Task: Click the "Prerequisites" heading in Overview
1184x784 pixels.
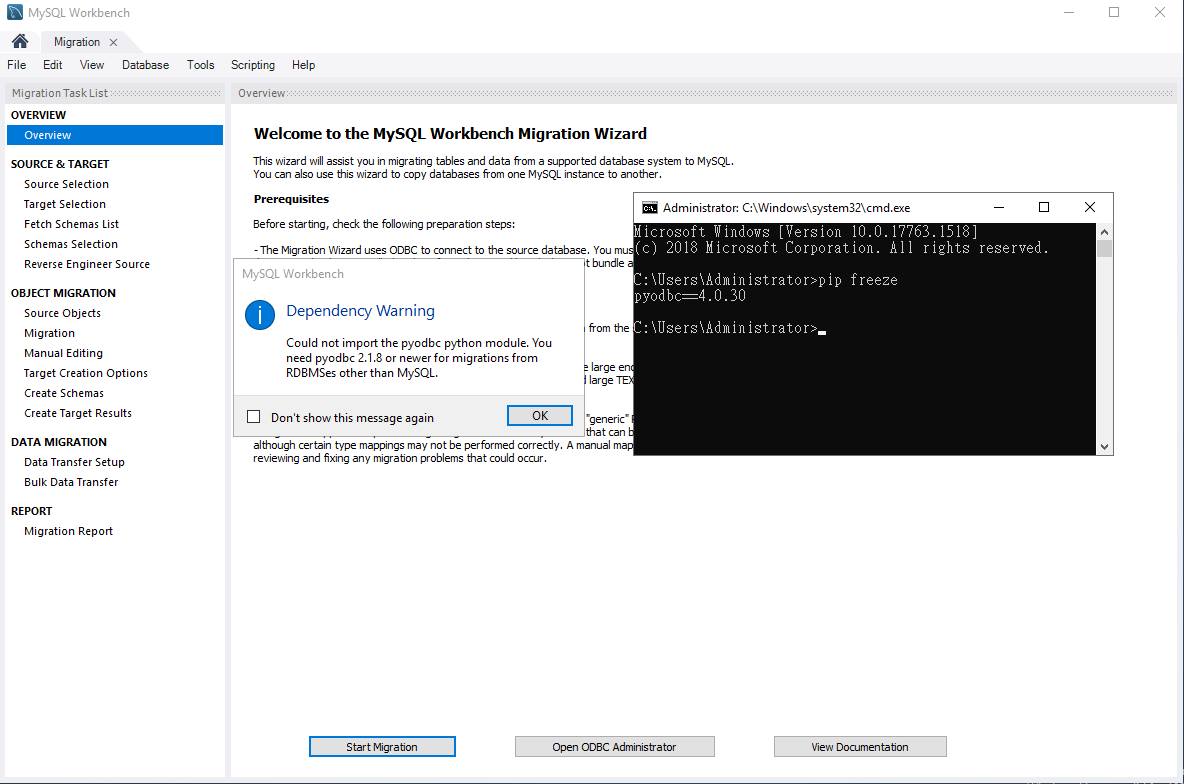Action: click(x=291, y=199)
